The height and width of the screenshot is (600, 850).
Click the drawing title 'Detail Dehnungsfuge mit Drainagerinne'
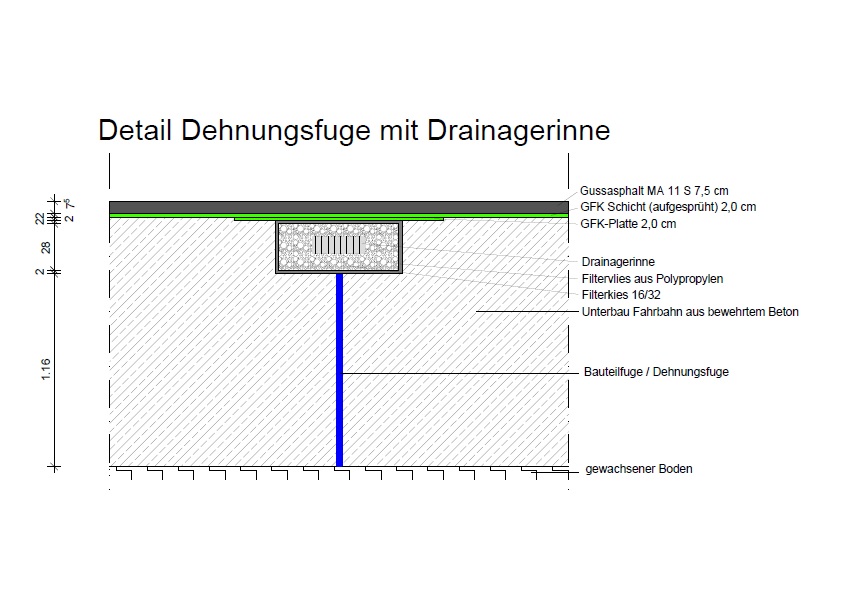[353, 131]
